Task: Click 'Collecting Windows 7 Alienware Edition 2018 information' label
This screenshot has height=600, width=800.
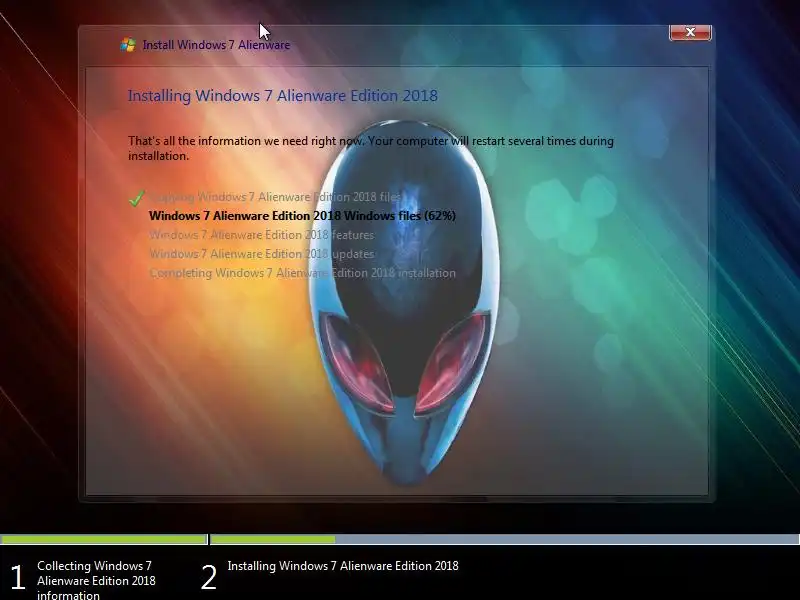Action: pos(96,581)
